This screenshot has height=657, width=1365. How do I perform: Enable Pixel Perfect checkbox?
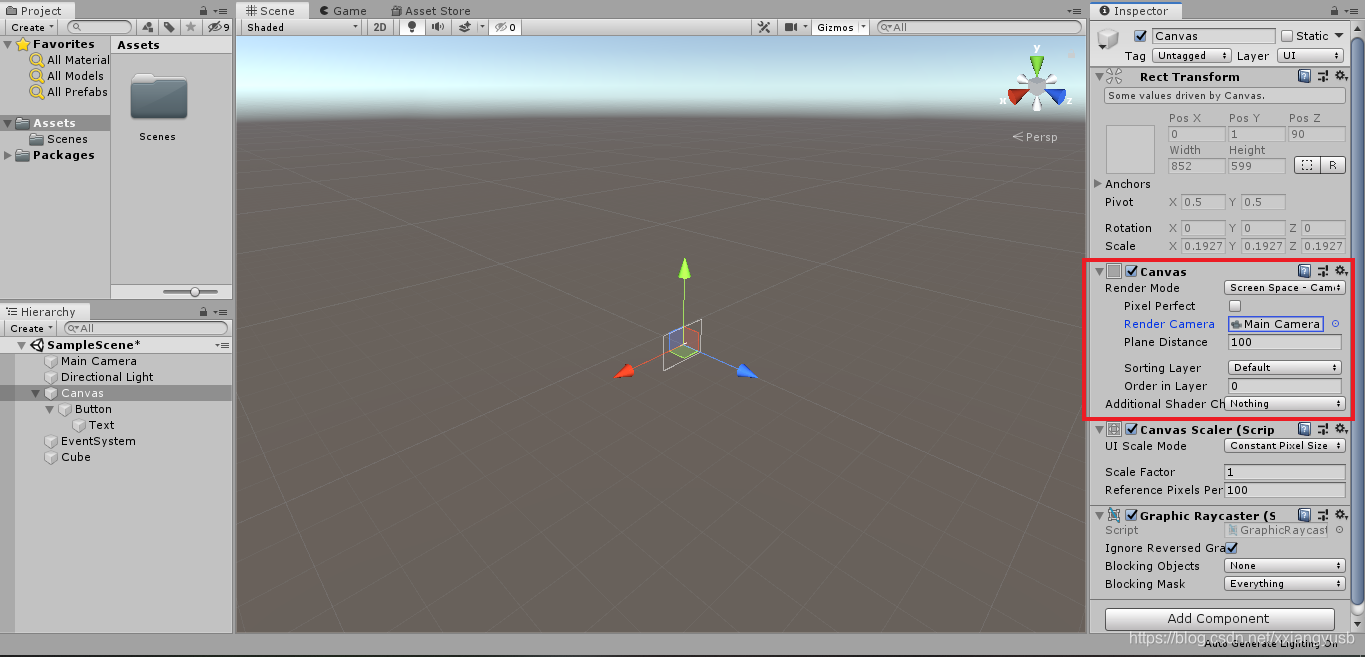pyautogui.click(x=1235, y=306)
